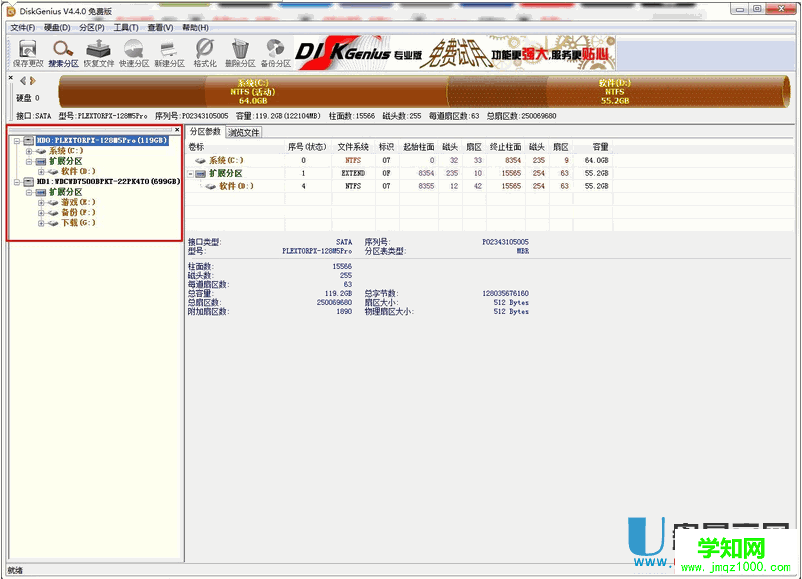Viewport: 802px width, 579px height.
Task: Expand the 软件(D:) tree node
Action: 41,171
